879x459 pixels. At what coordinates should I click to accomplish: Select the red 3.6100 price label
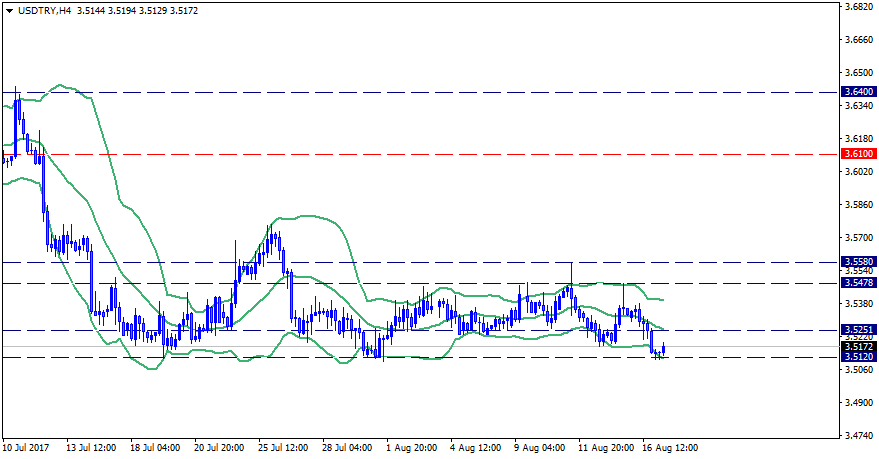click(859, 154)
